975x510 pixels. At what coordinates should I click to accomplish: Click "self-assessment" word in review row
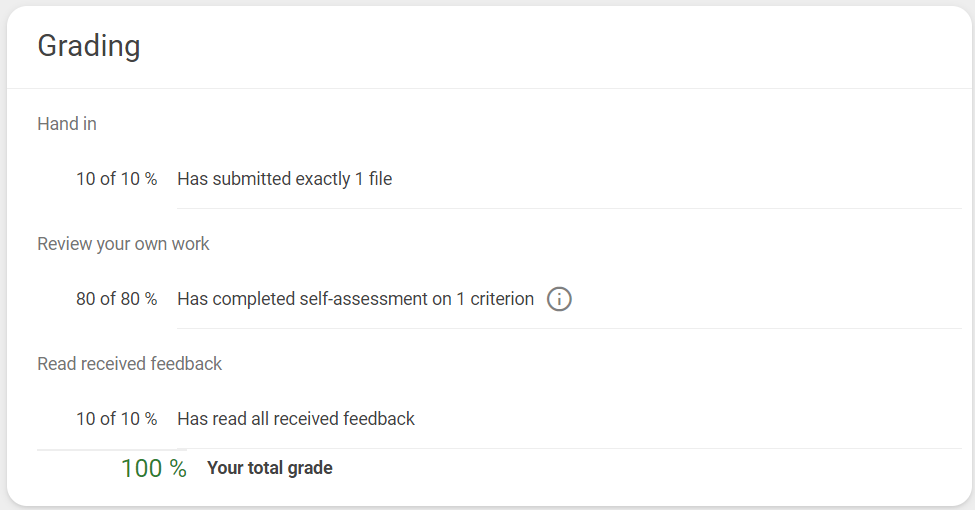364,299
